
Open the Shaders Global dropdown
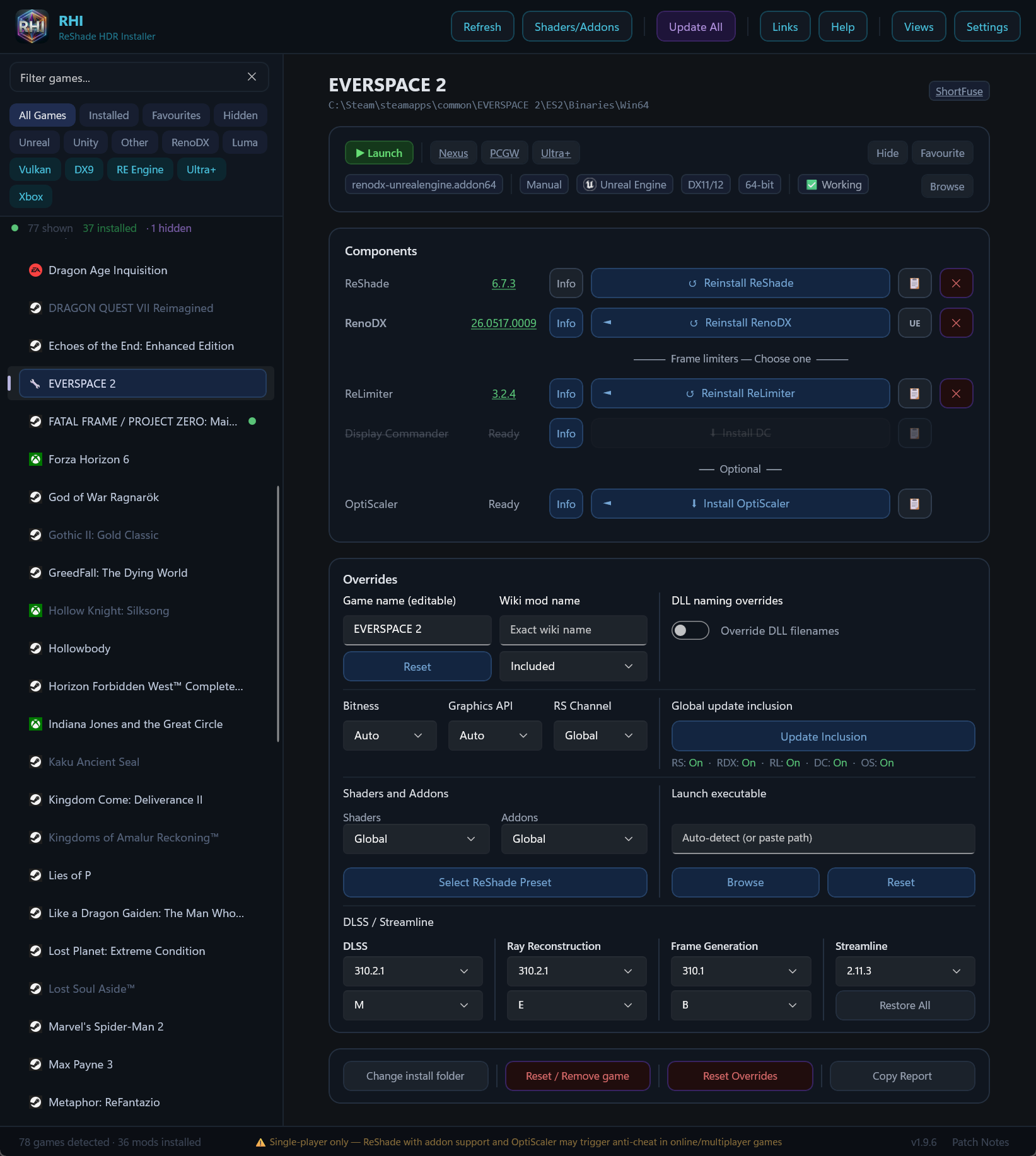click(x=416, y=839)
